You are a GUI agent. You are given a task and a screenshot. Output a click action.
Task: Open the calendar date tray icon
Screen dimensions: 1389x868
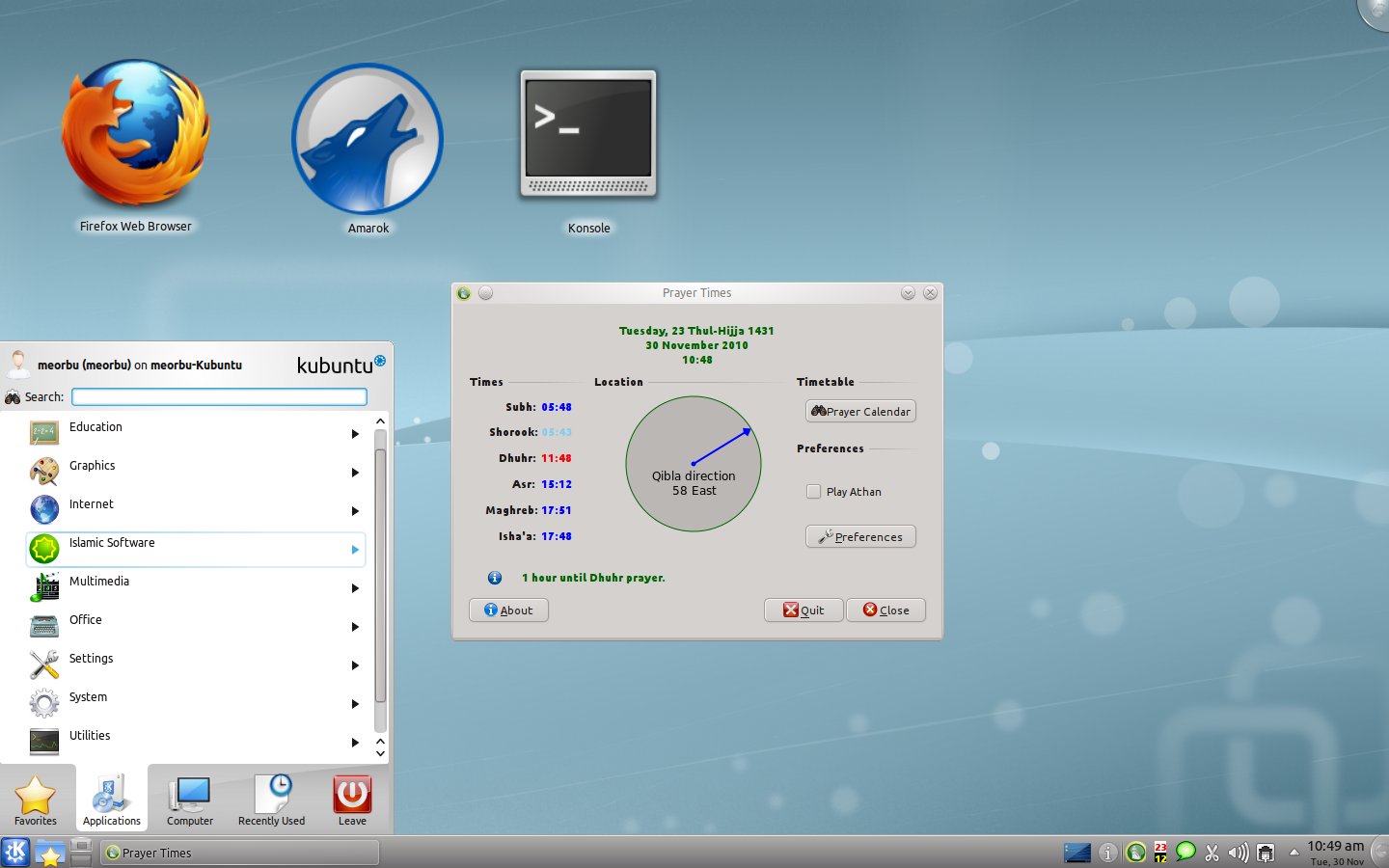tap(1159, 853)
